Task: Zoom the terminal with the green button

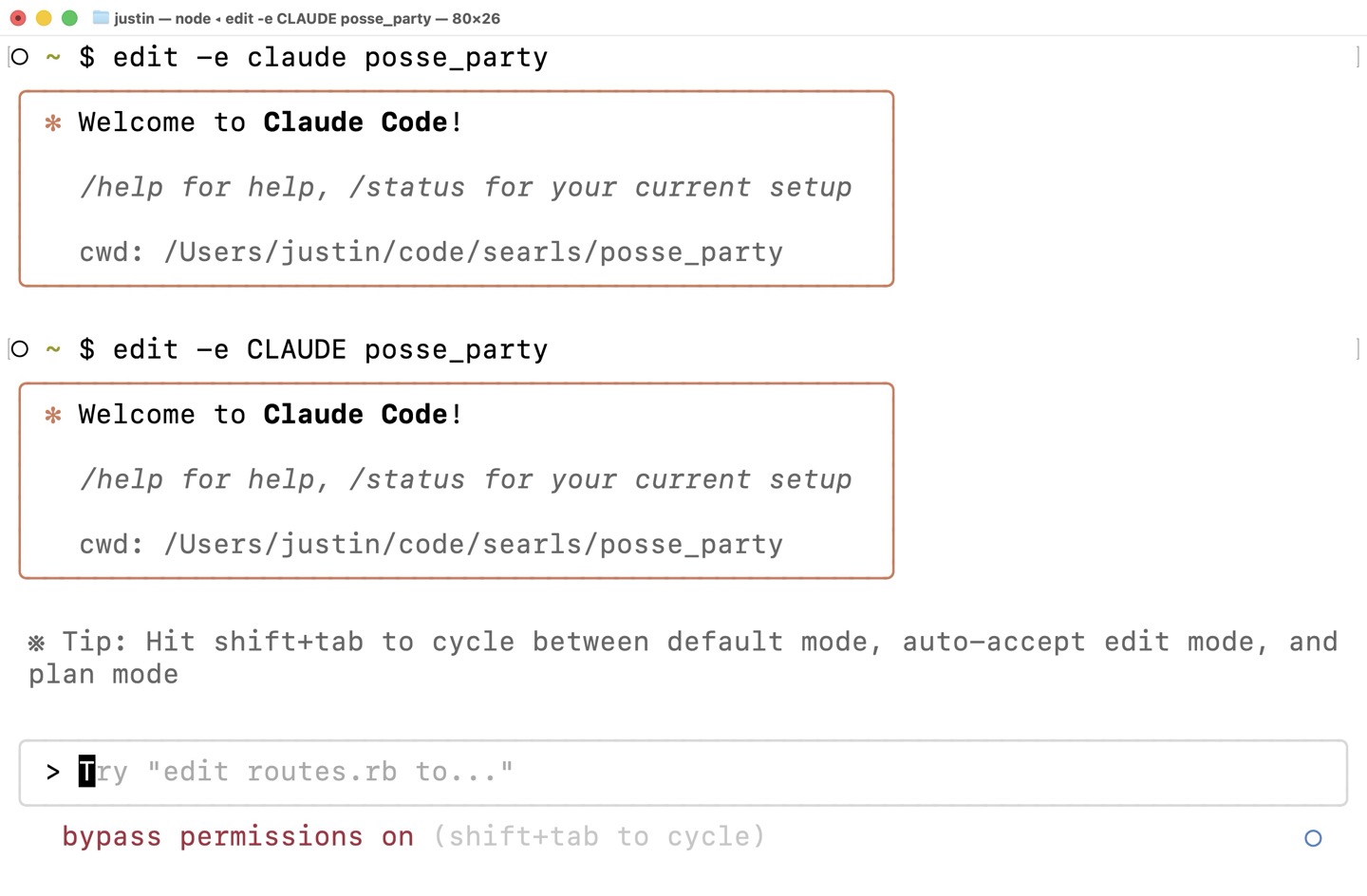Action: pyautogui.click(x=69, y=18)
